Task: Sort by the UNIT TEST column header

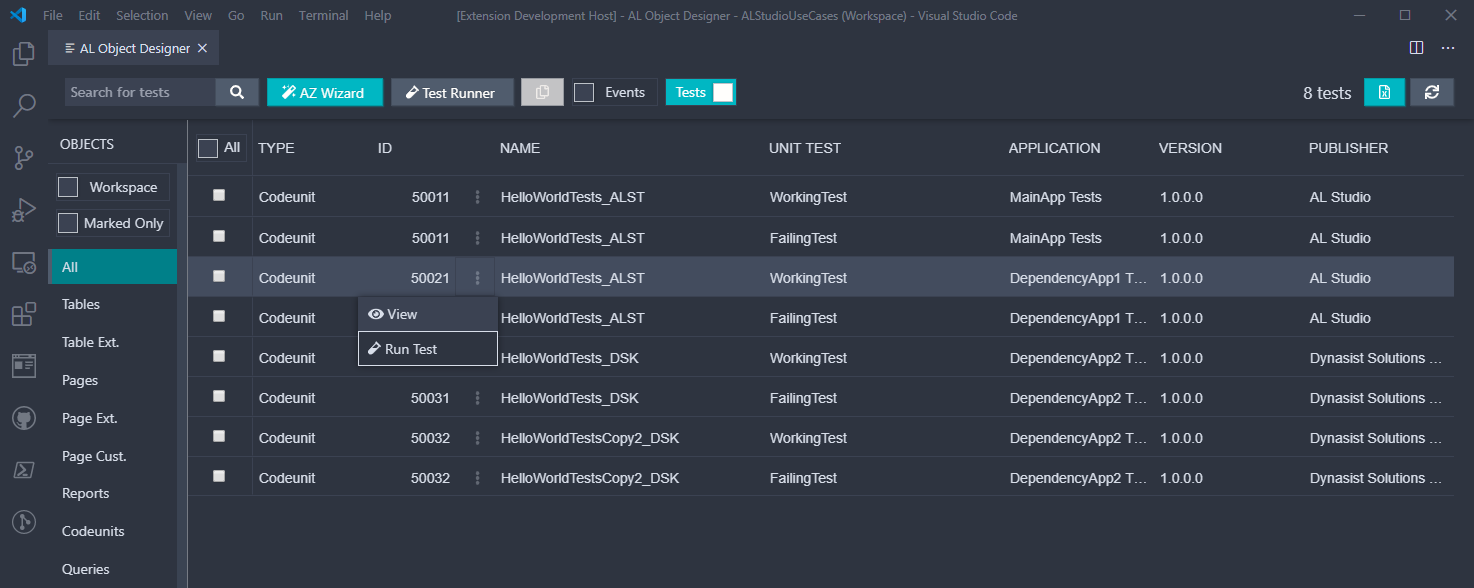Action: pos(805,148)
